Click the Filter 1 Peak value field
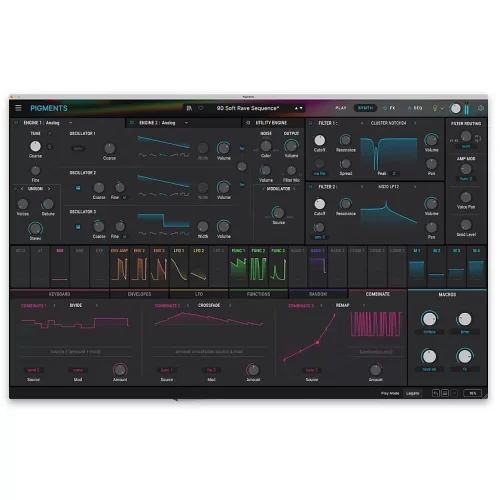 394,173
